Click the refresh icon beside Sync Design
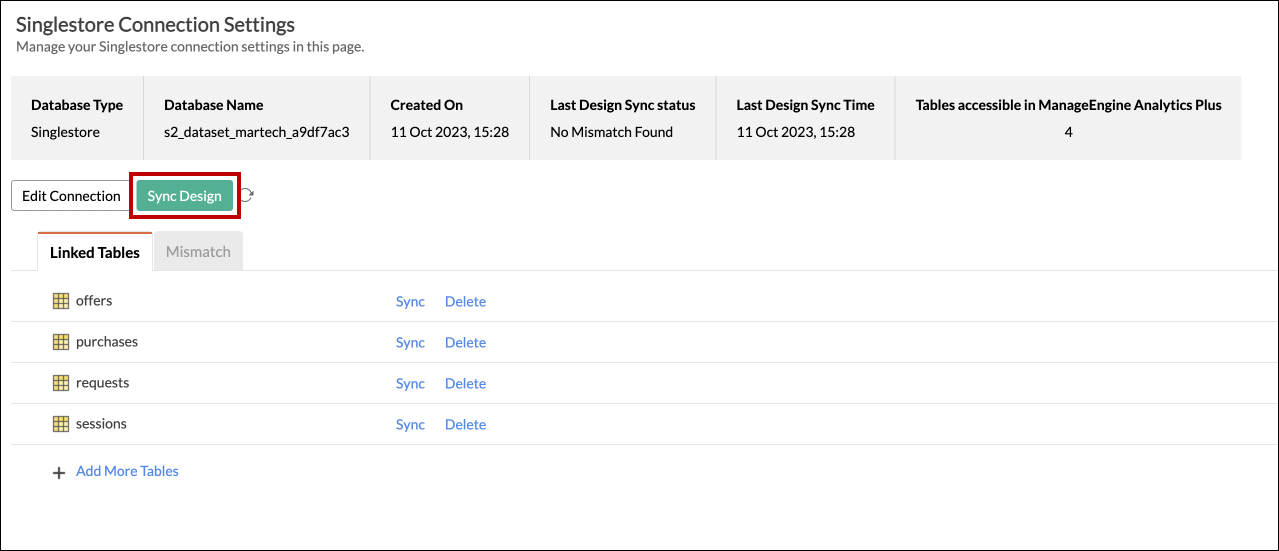Screen dimensions: 1279x551 [246, 196]
